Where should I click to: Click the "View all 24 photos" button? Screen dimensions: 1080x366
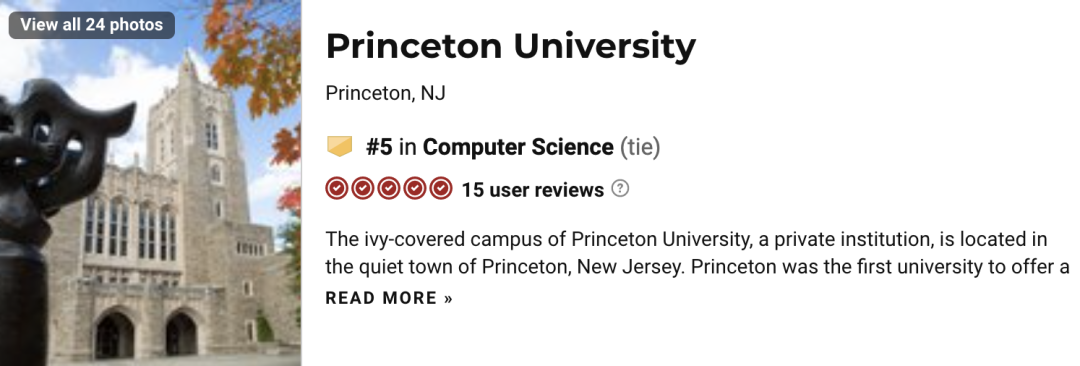pyautogui.click(x=92, y=25)
